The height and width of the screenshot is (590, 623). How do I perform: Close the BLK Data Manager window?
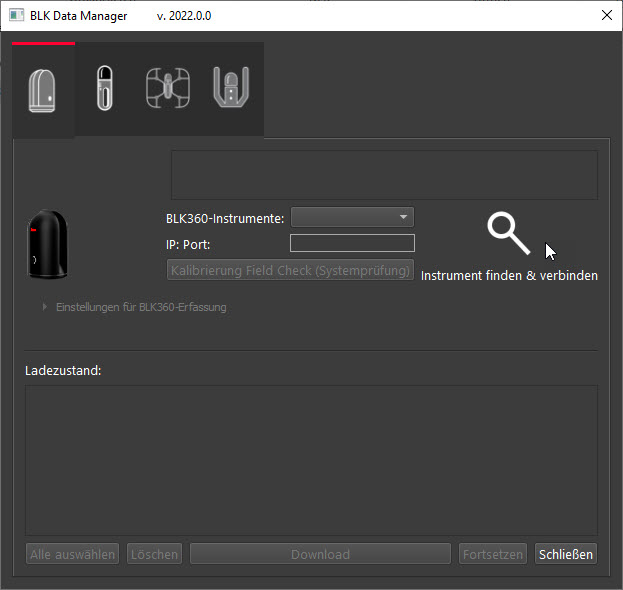pos(607,15)
